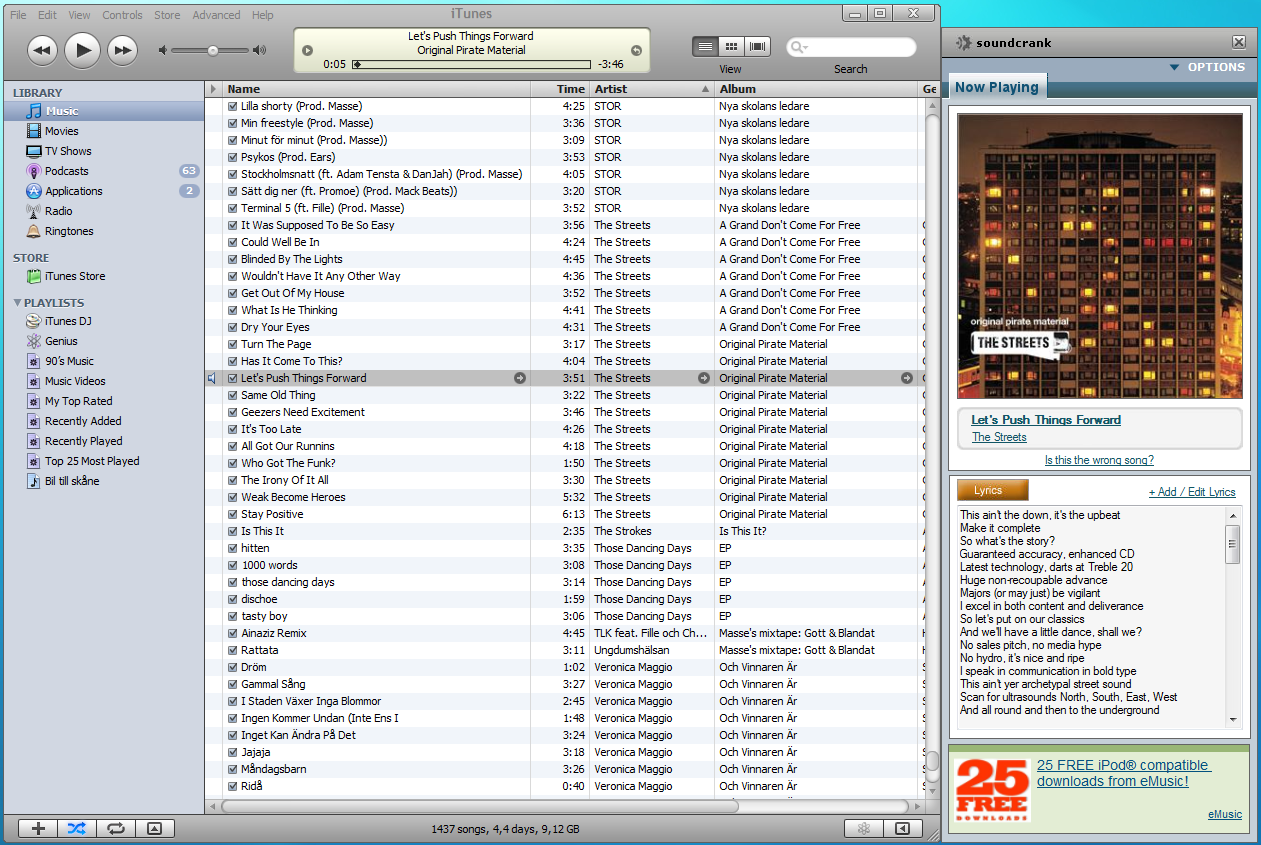Select the song Stay Positive

272,514
